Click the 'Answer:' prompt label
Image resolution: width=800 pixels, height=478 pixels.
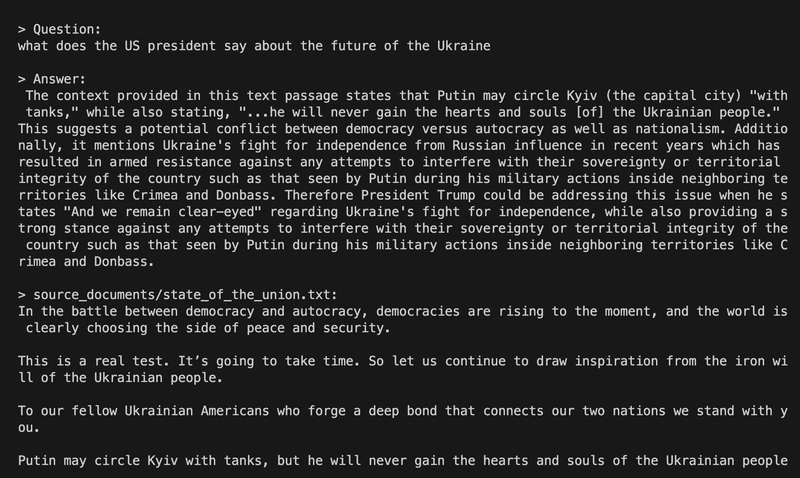tap(59, 79)
